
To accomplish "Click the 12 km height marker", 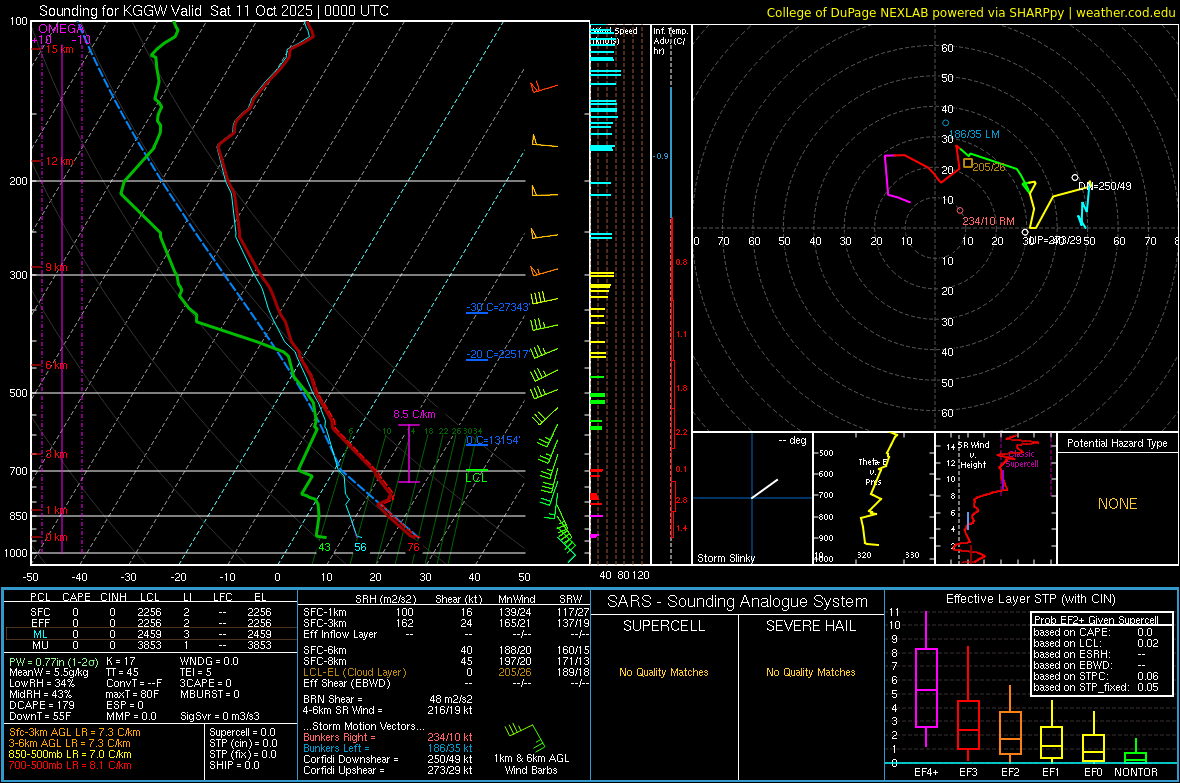I will point(59,161).
